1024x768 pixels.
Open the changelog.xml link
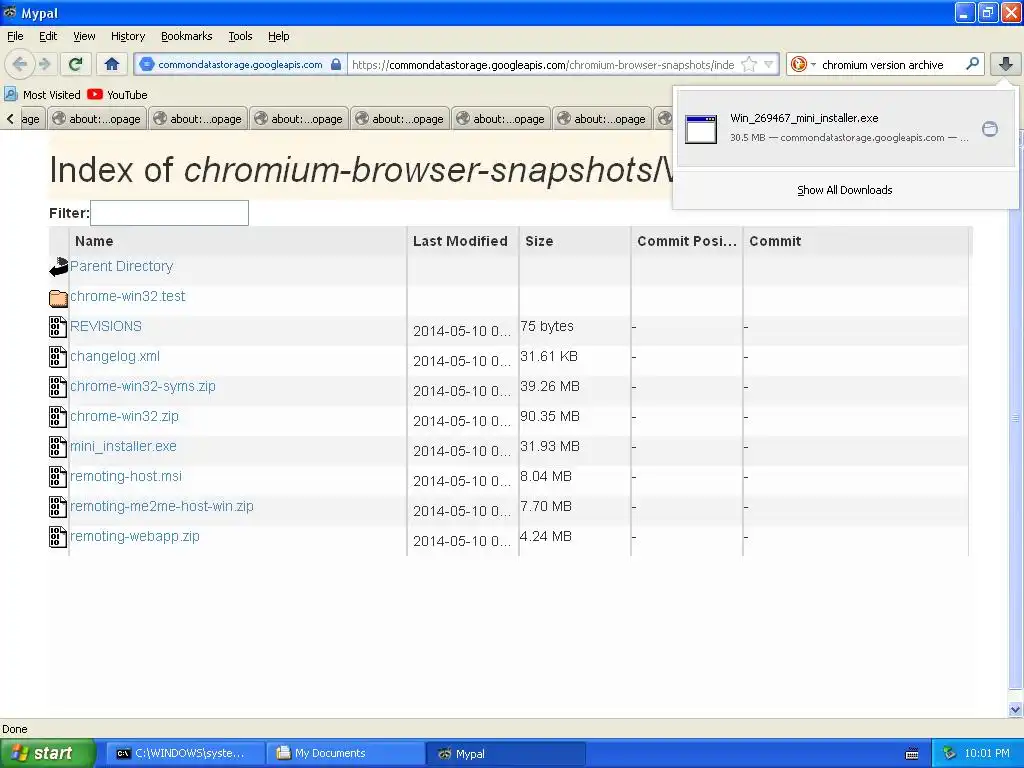(115, 356)
